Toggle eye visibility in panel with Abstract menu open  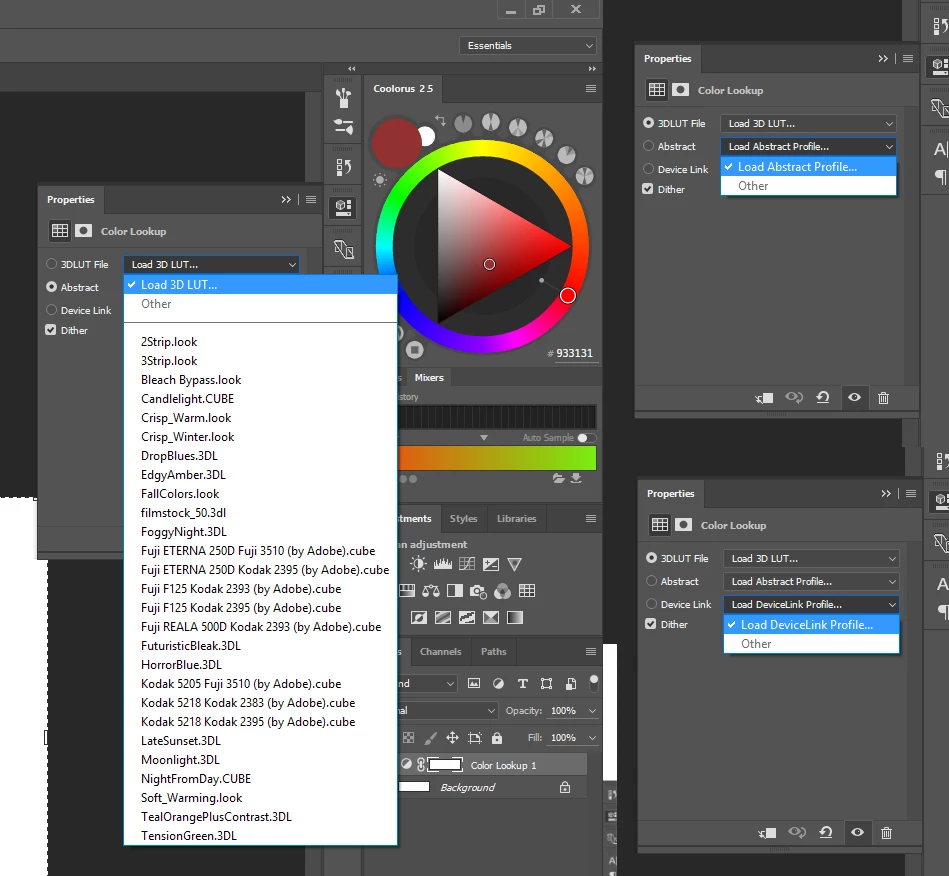click(854, 398)
